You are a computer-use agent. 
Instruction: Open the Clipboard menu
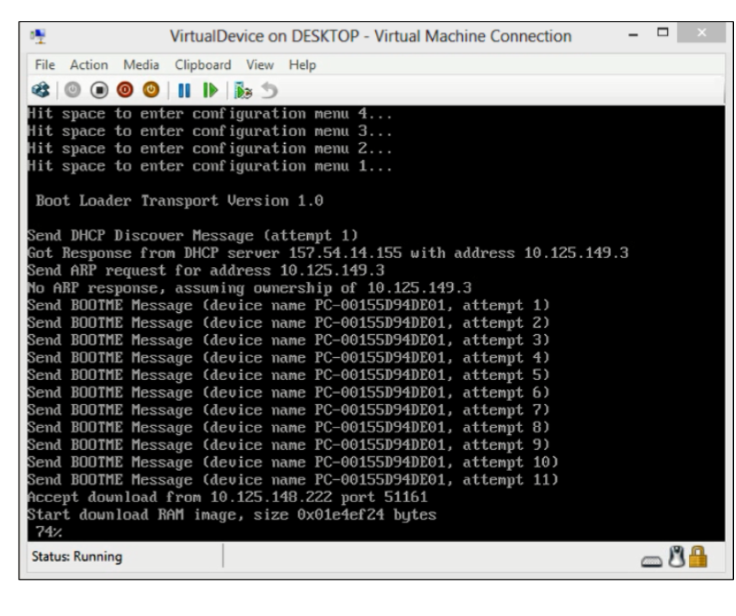203,65
